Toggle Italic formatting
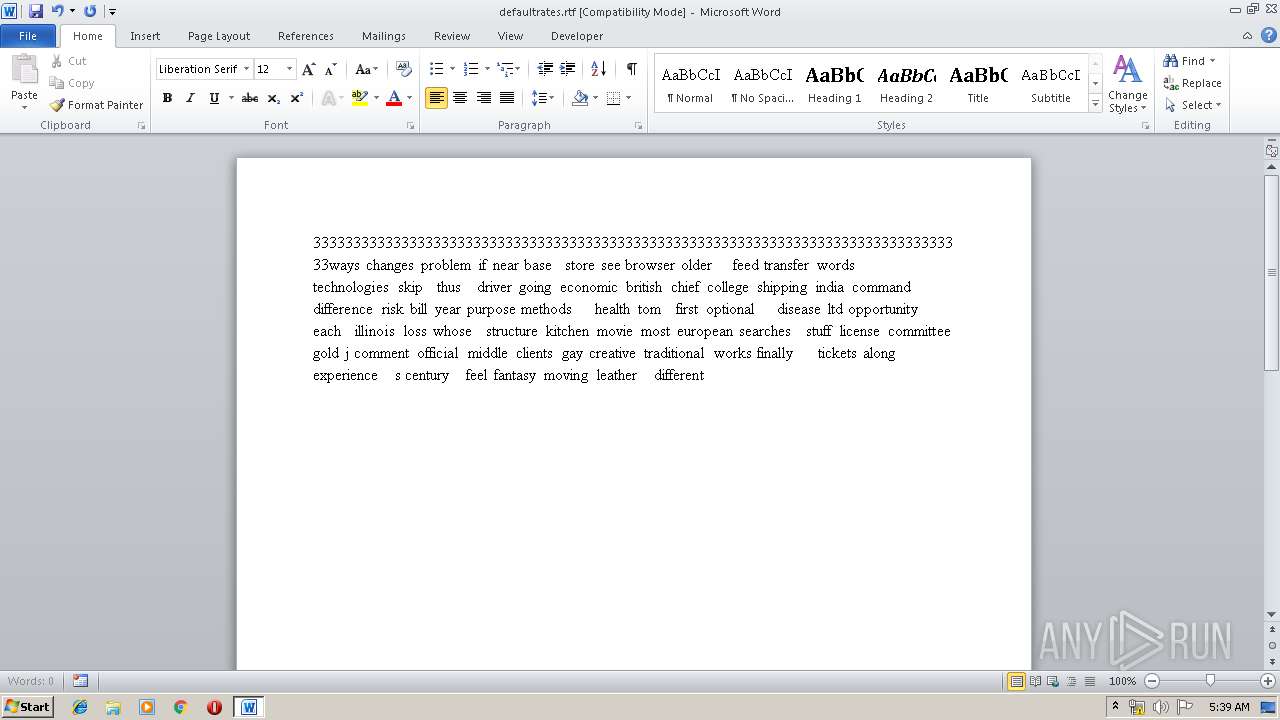Viewport: 1280px width, 720px height. click(x=190, y=98)
